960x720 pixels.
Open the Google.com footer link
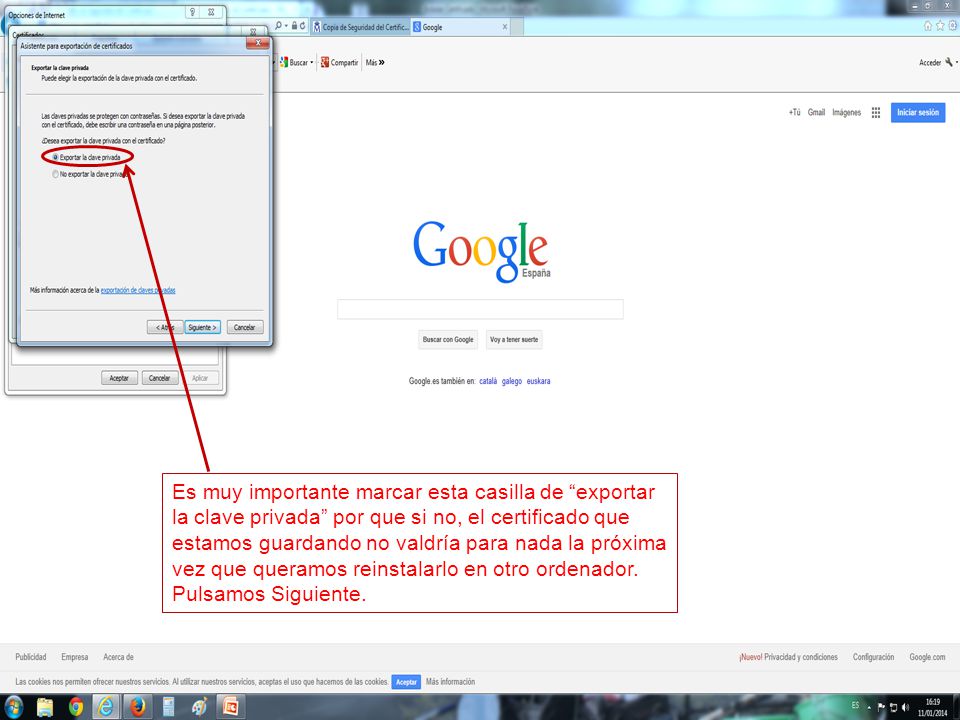(x=927, y=657)
